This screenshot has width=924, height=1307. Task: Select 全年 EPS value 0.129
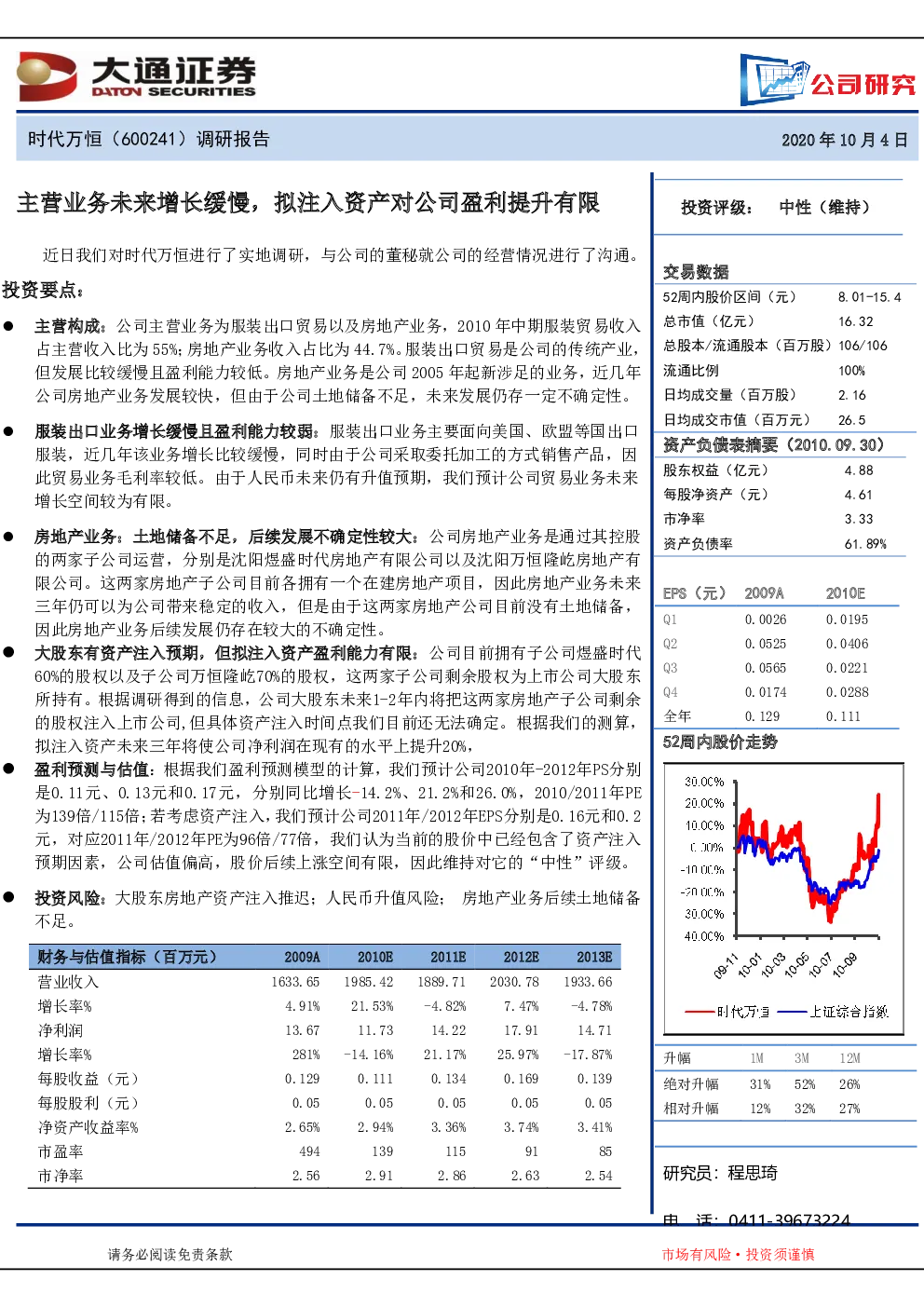(762, 716)
